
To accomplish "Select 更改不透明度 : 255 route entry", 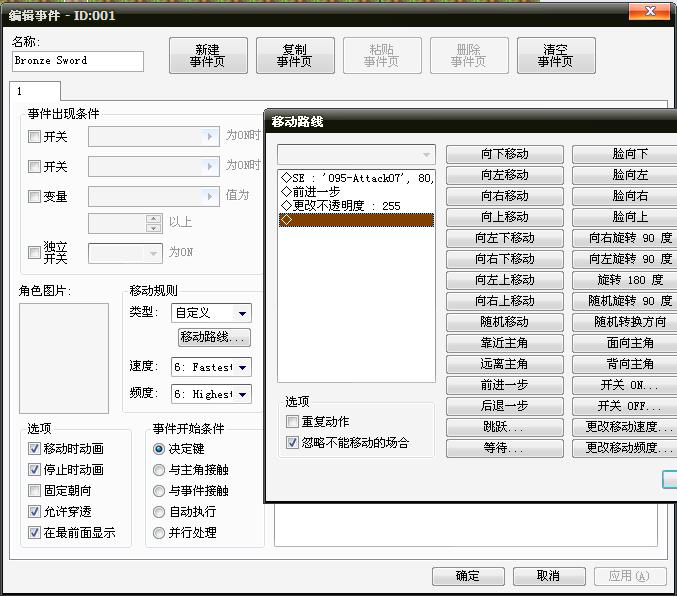I will 357,206.
